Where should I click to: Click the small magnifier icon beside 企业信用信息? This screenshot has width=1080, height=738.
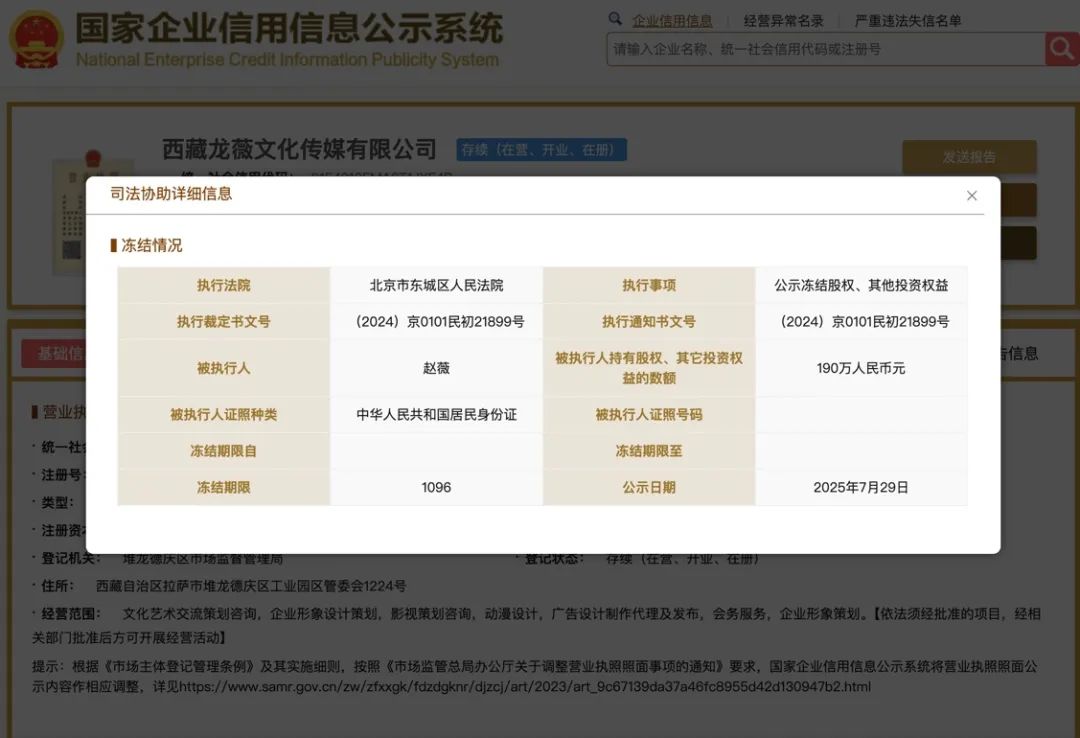pos(614,18)
